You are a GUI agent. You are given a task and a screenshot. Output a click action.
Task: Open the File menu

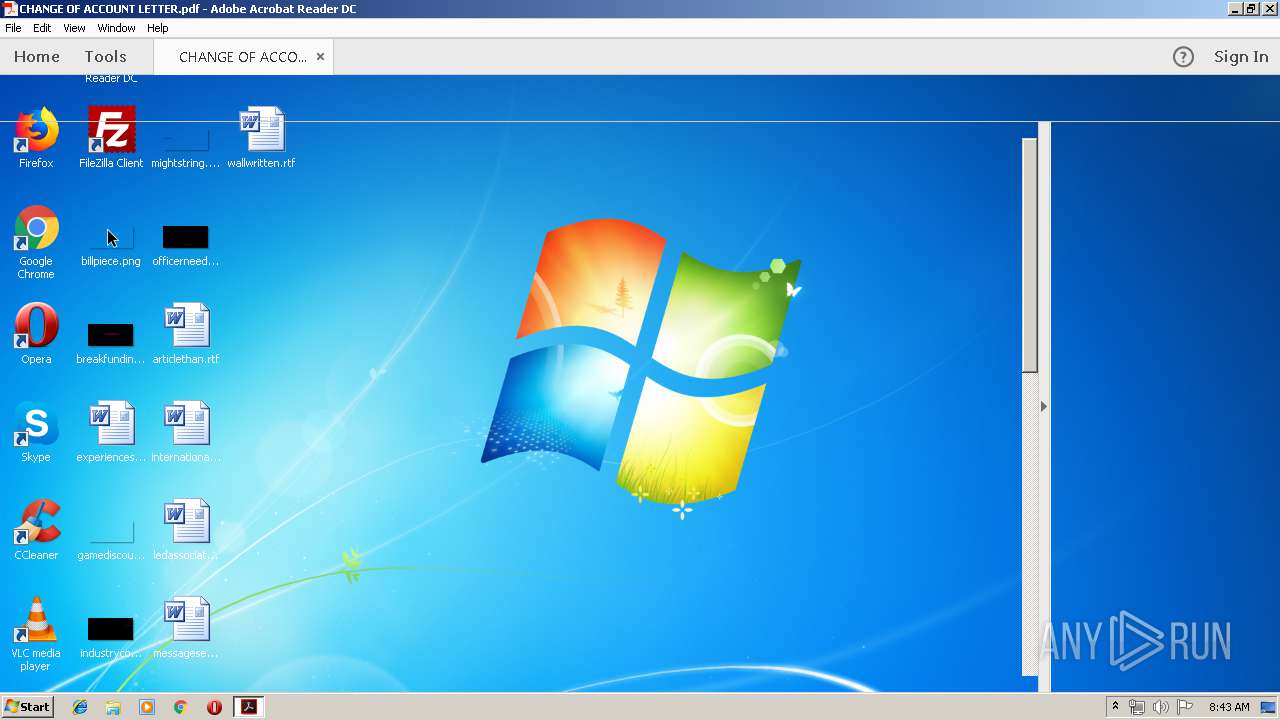(13, 28)
